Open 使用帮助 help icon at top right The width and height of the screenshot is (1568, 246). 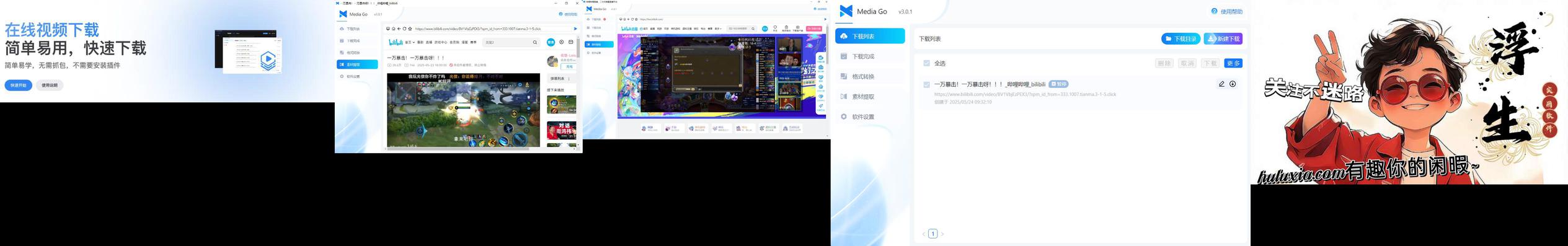[1215, 11]
